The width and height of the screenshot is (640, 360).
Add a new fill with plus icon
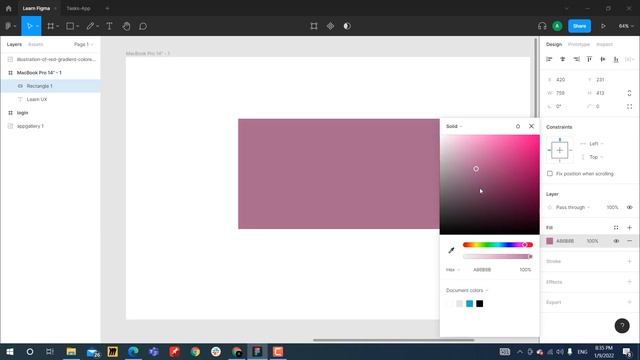pyautogui.click(x=629, y=228)
